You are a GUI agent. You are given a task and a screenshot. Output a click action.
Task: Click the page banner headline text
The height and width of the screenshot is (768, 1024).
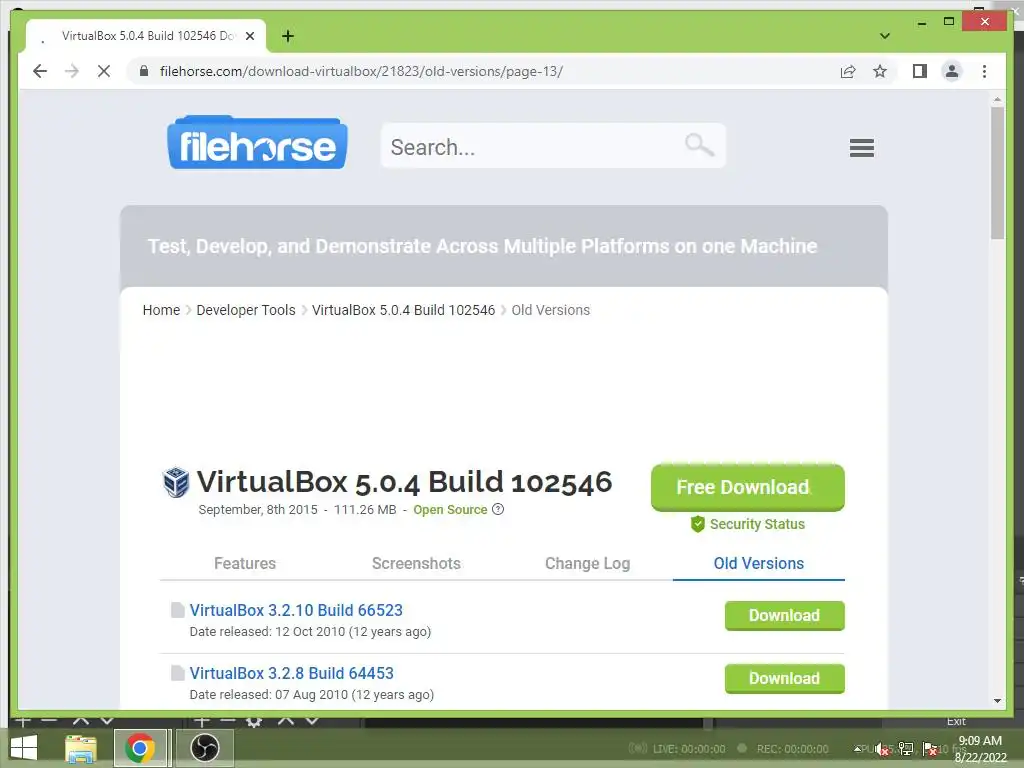coord(482,246)
